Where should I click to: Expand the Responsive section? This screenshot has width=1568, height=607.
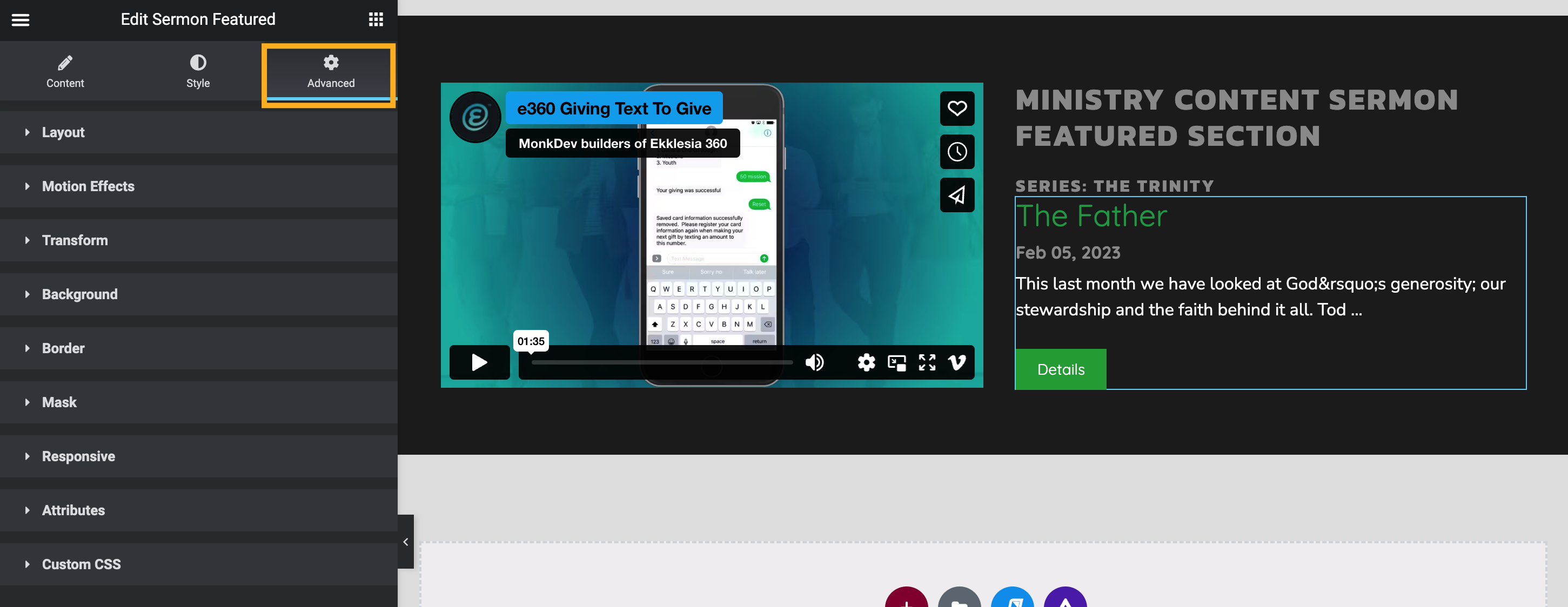click(198, 457)
